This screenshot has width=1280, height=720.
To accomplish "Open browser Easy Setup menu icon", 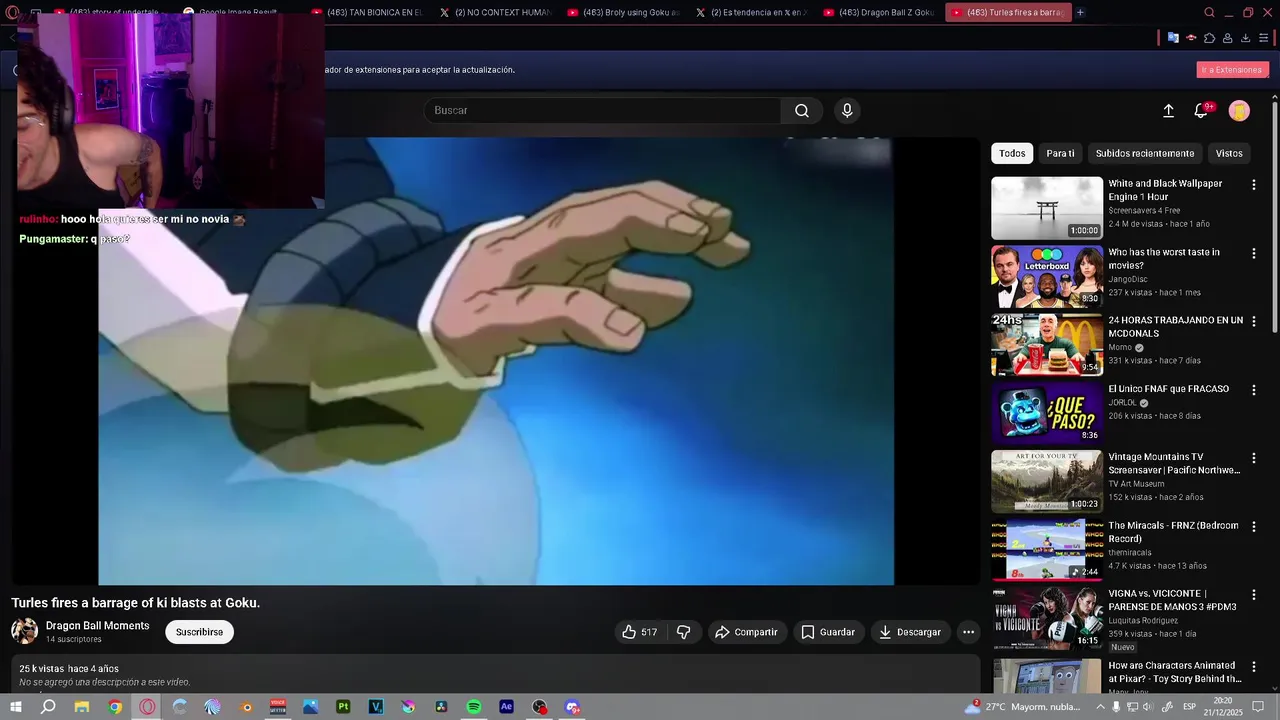I will pos(1263,38).
